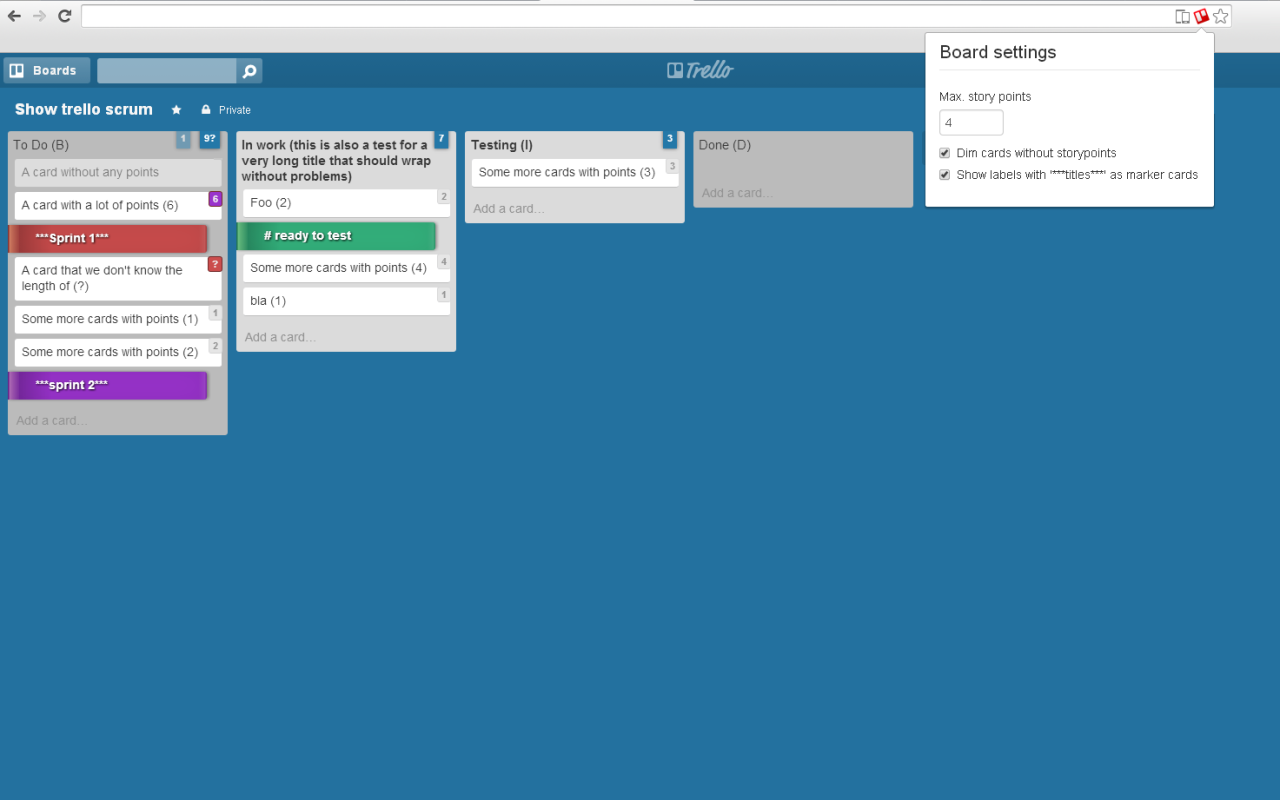The width and height of the screenshot is (1280, 800).
Task: Uncheck Dim cards without storypoints
Action: [944, 153]
